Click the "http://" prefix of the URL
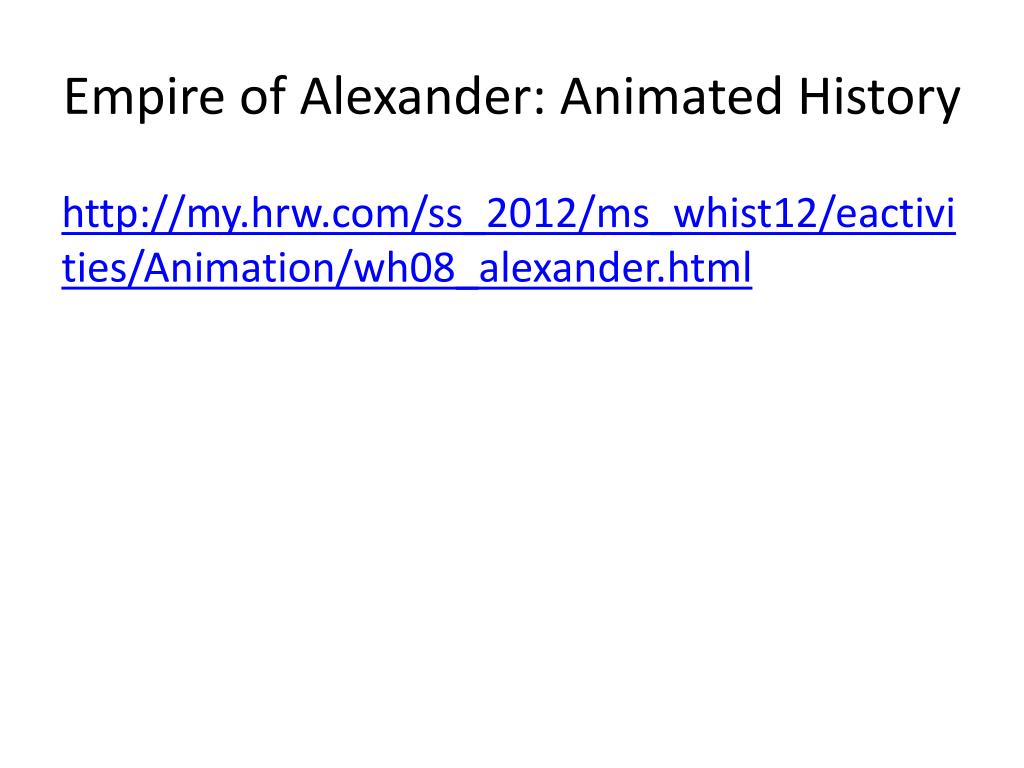This screenshot has height=768, width=1024. click(123, 214)
